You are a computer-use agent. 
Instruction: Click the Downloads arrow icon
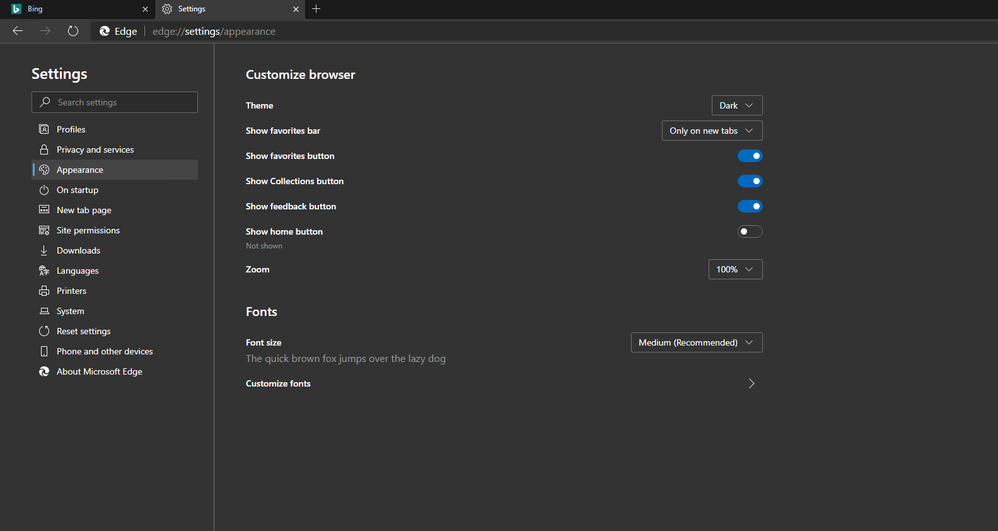tap(44, 250)
